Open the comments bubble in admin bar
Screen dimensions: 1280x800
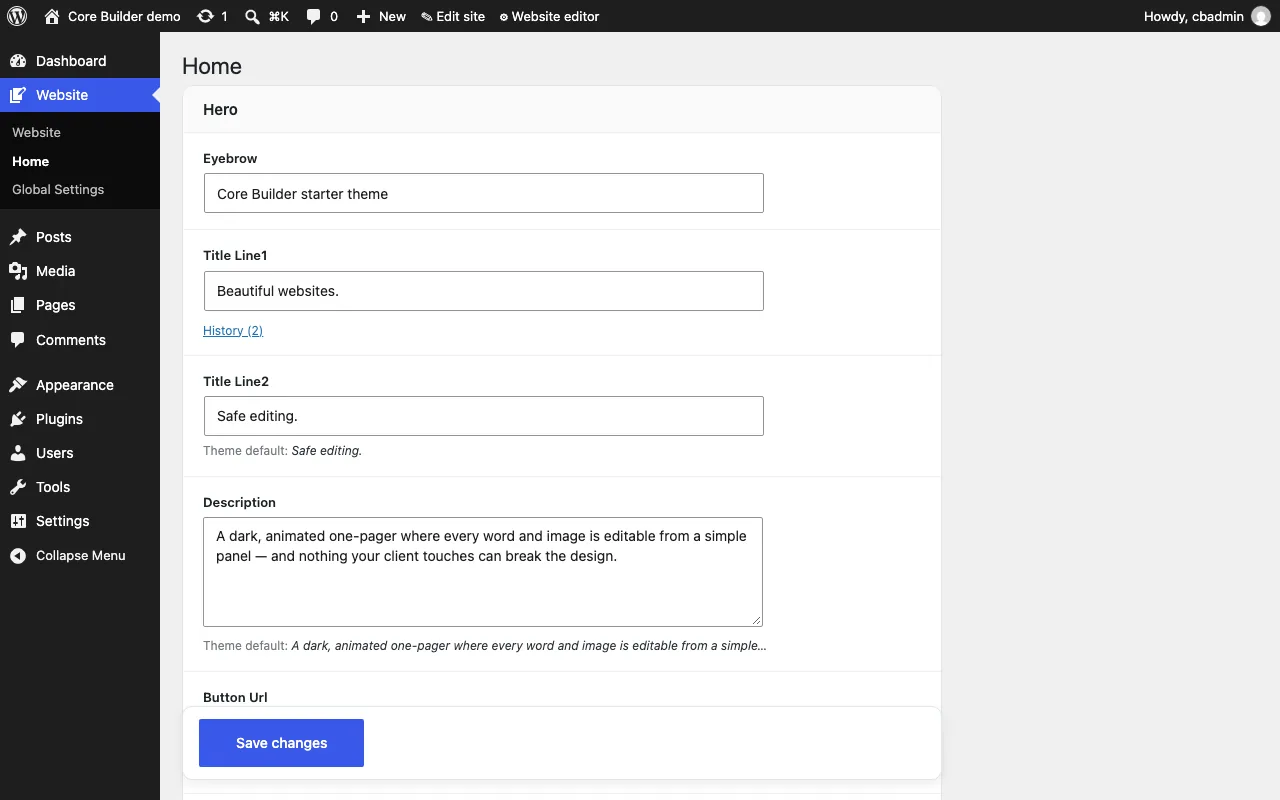314,16
